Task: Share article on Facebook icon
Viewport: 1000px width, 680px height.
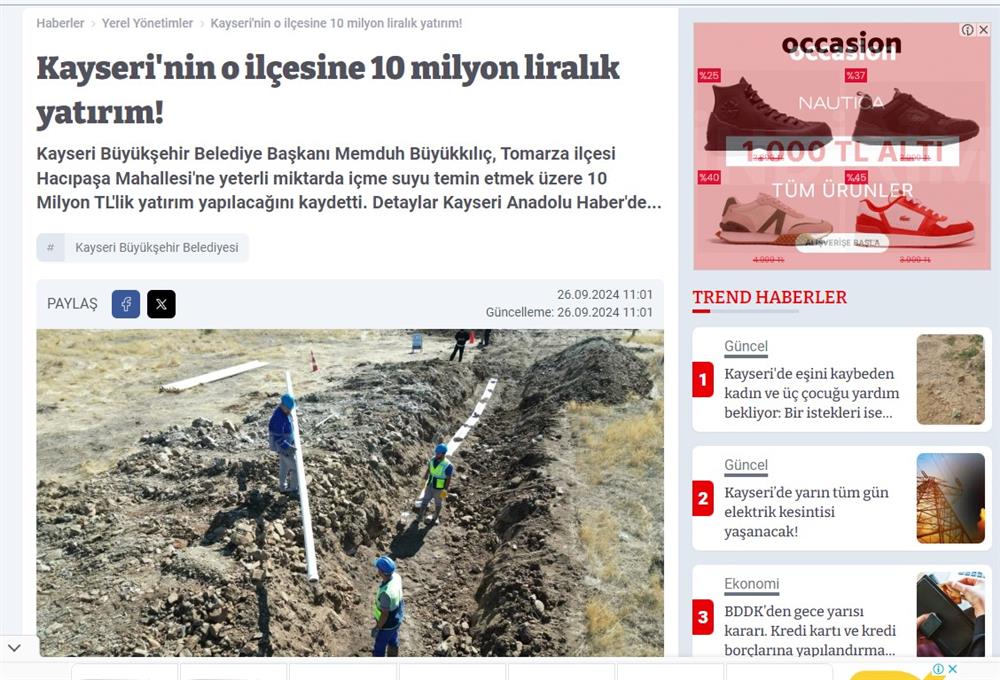Action: click(x=126, y=304)
